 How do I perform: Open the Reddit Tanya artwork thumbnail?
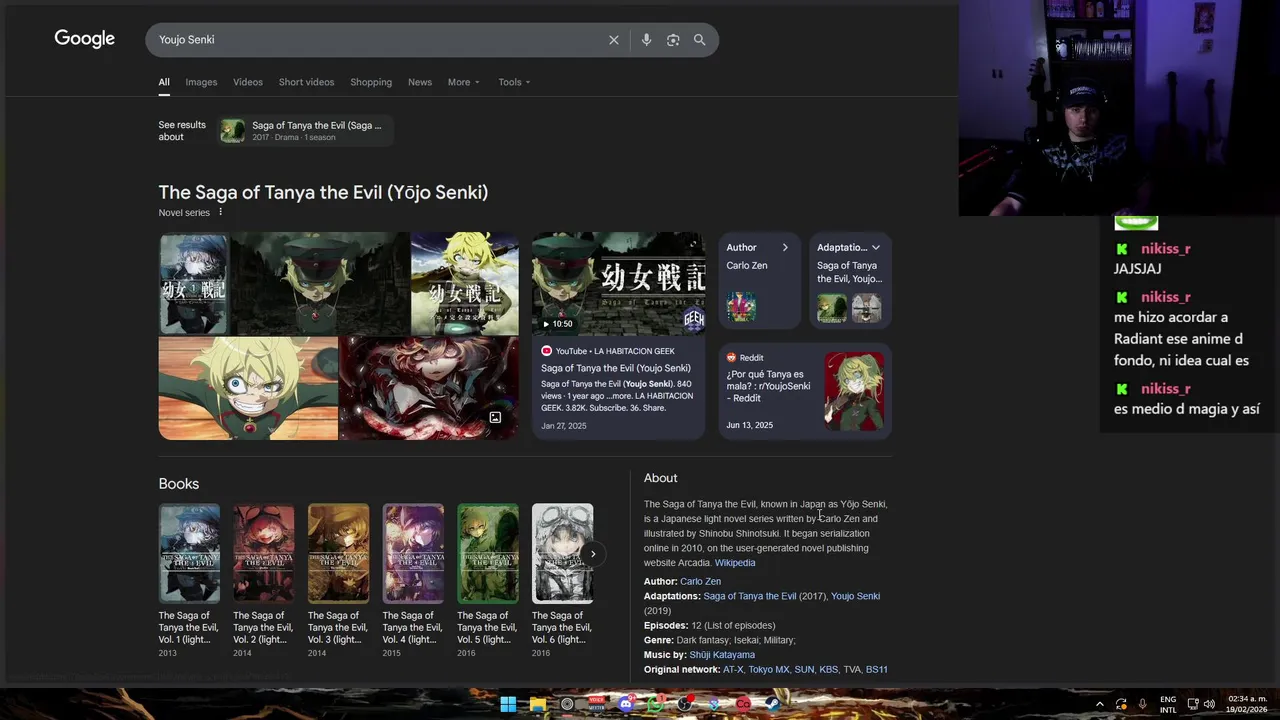(x=854, y=391)
